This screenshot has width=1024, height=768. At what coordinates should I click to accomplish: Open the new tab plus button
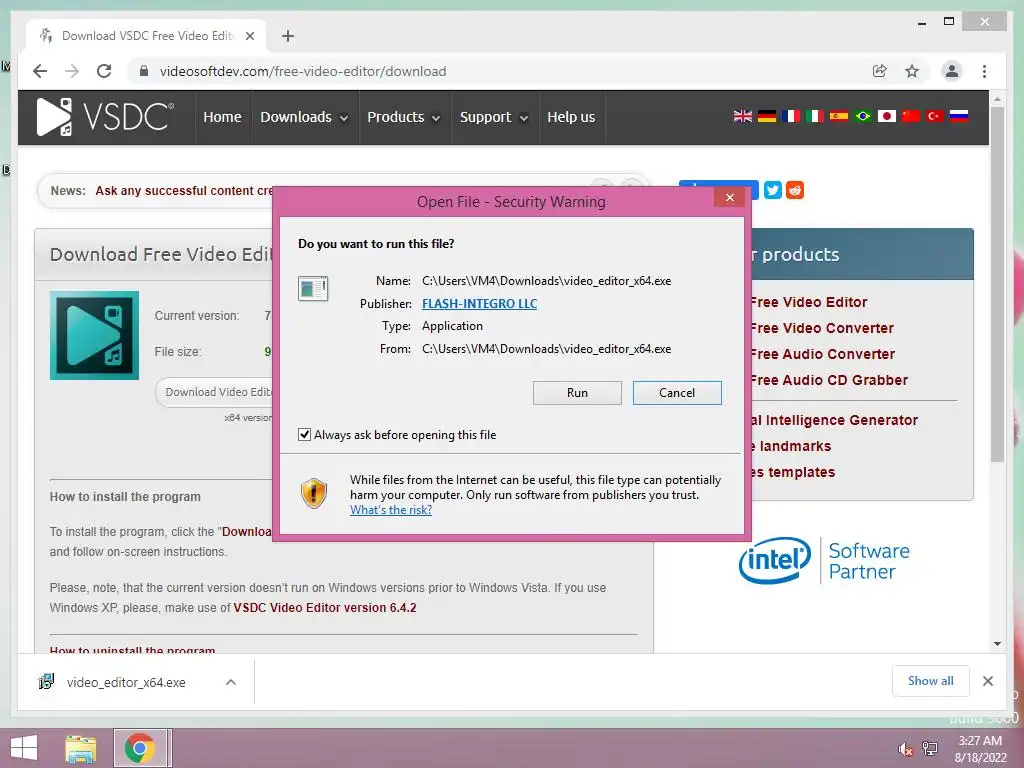(x=288, y=36)
